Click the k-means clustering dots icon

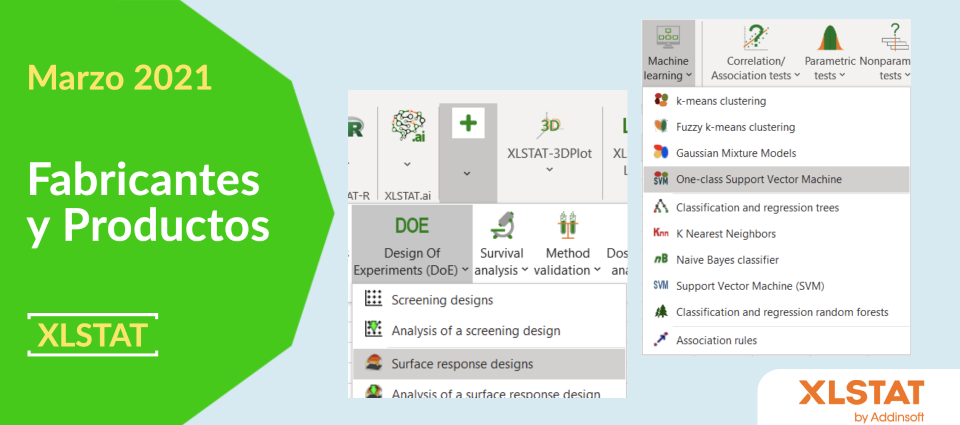click(660, 100)
